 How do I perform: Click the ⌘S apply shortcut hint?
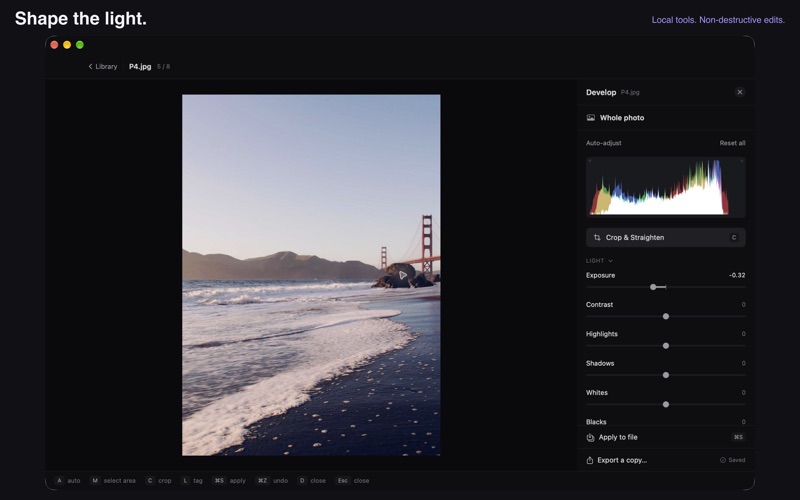point(229,481)
